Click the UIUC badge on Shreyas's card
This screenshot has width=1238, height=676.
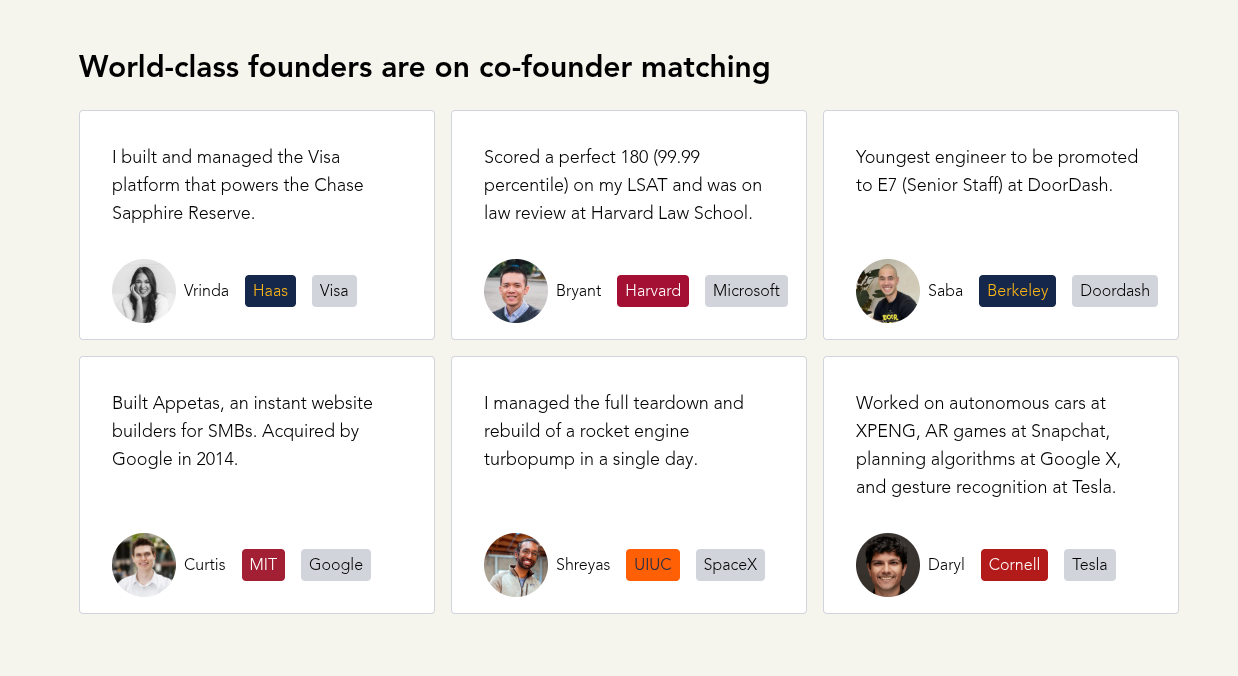652,564
